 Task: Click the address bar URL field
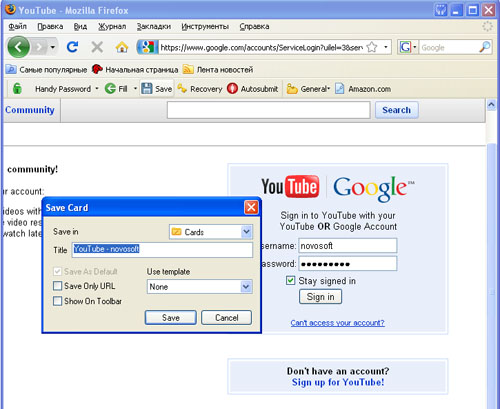[x=262, y=47]
